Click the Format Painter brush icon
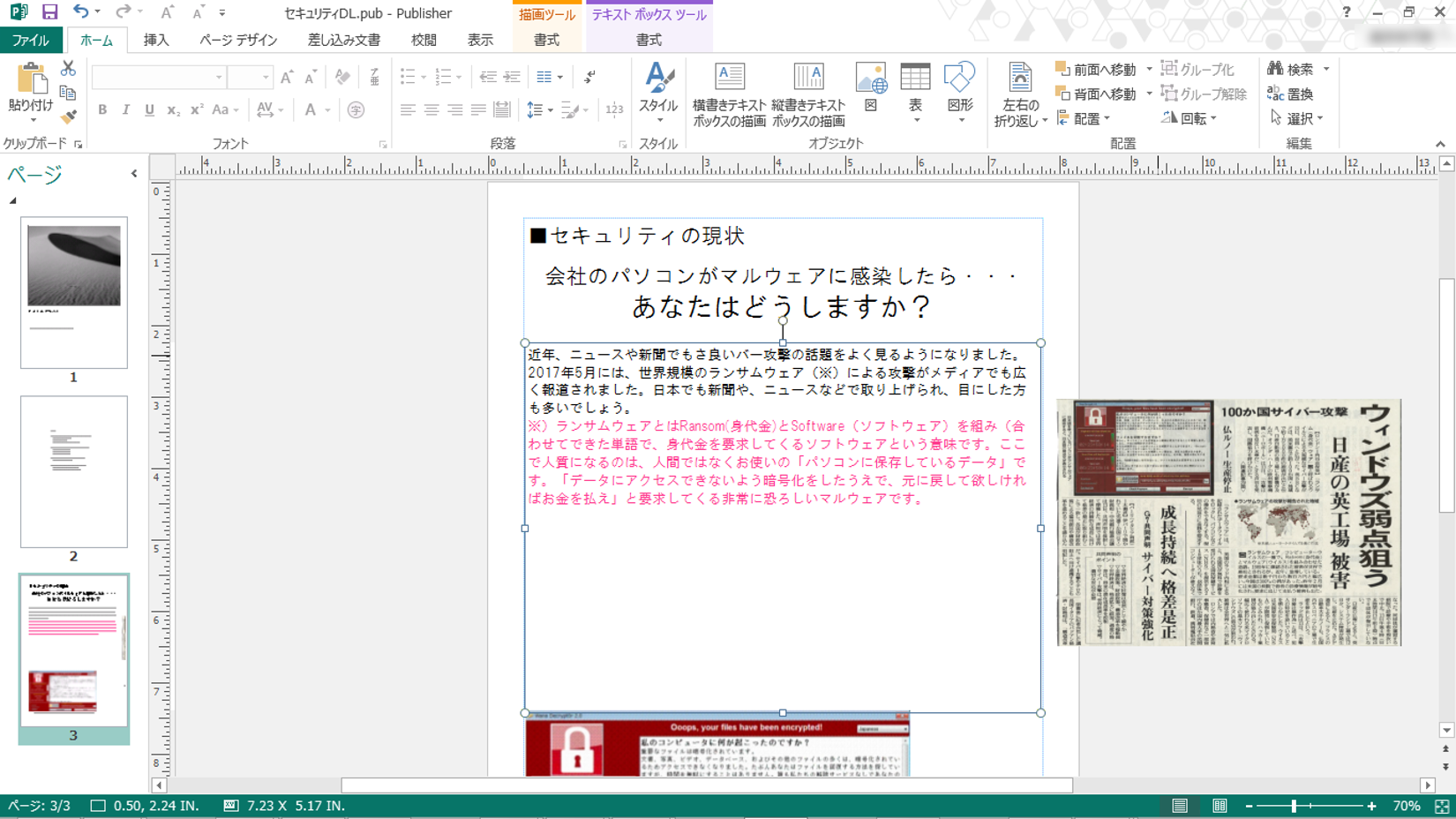1456x819 pixels. (68, 116)
